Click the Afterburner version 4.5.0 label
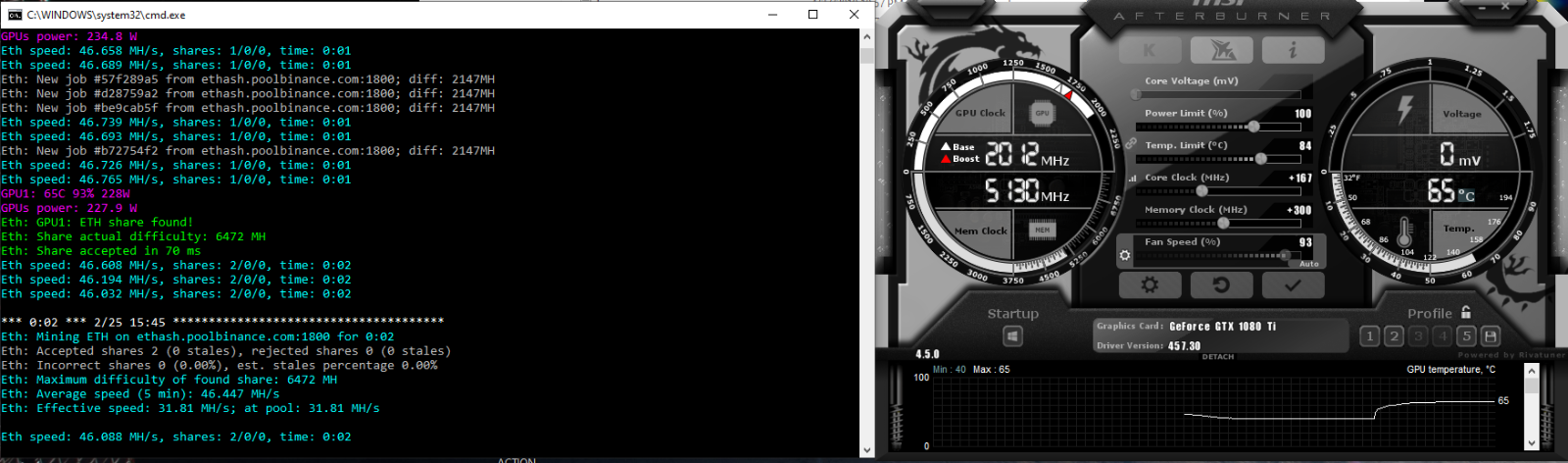The height and width of the screenshot is (463, 1568). (x=927, y=354)
